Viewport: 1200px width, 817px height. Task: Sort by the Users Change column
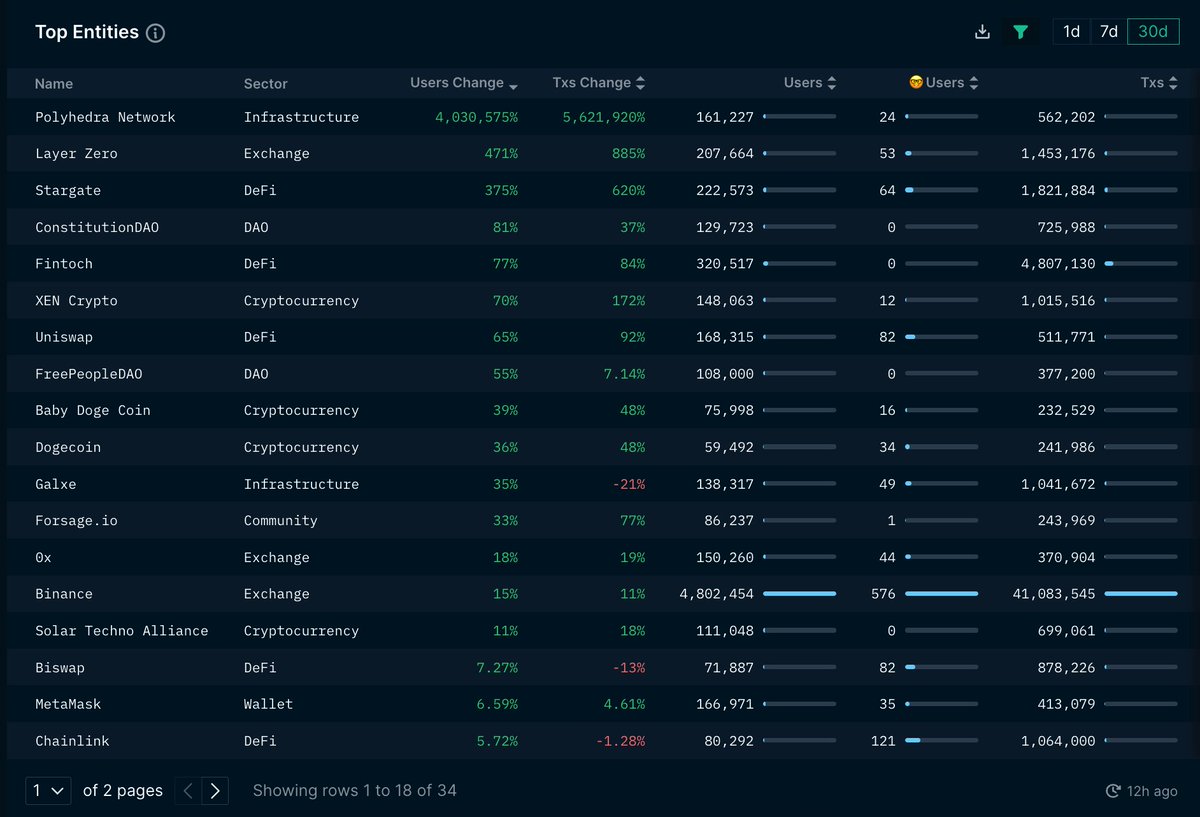point(464,83)
